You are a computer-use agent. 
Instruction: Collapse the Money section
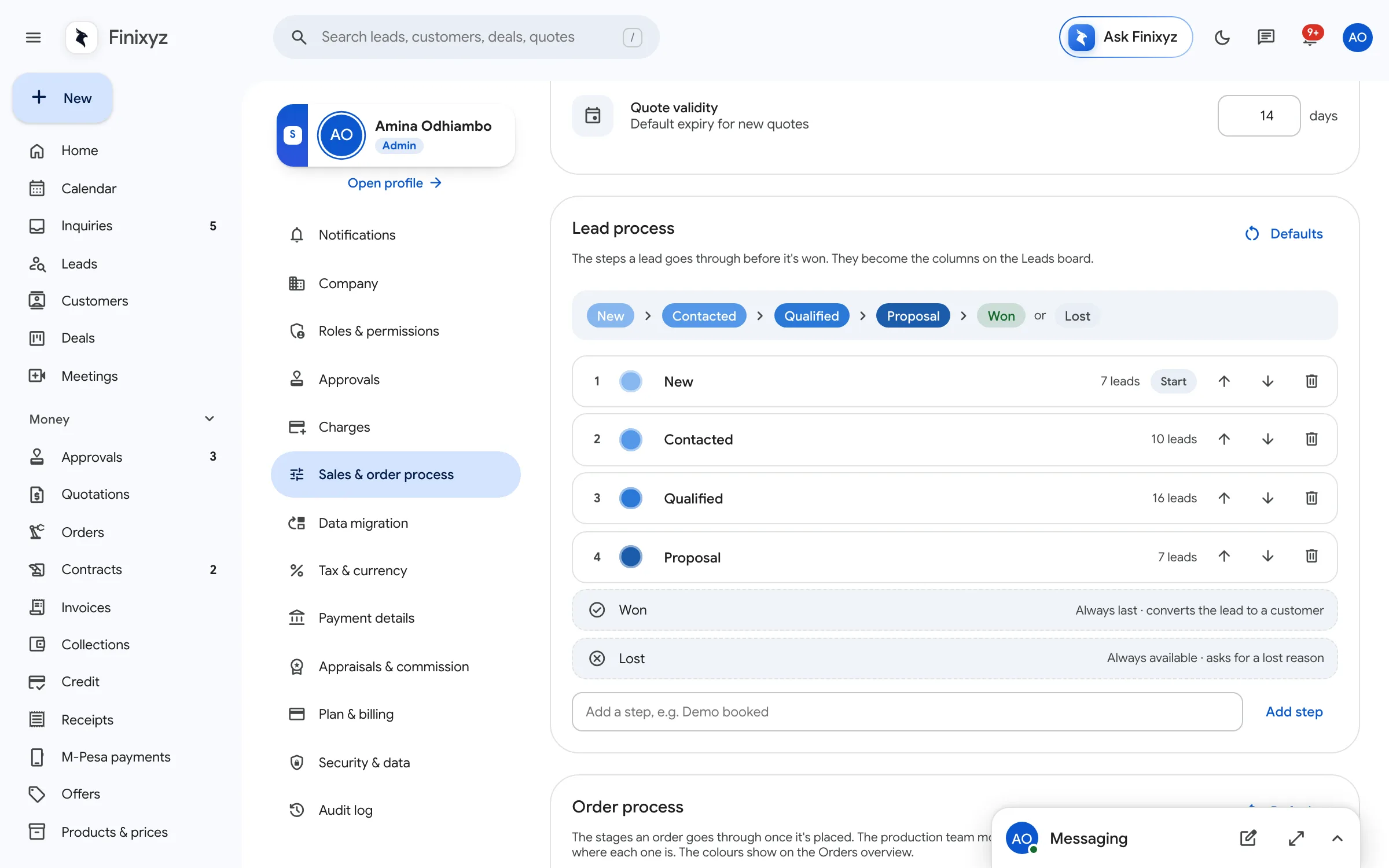(x=210, y=419)
